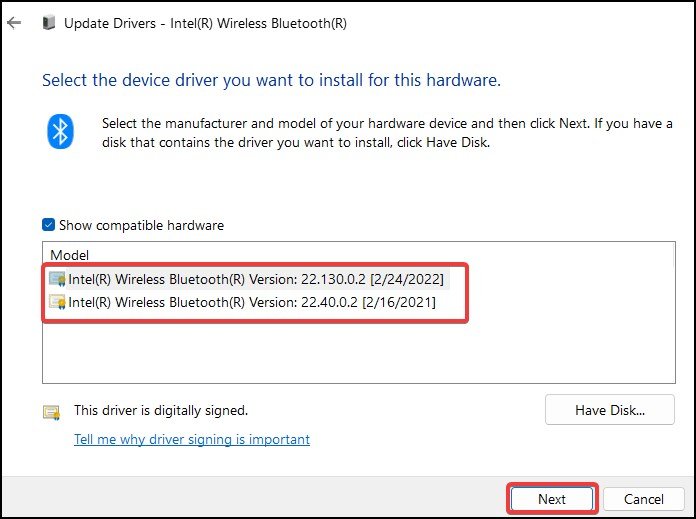Click the Model column header
This screenshot has height=519, width=696.
pos(69,255)
